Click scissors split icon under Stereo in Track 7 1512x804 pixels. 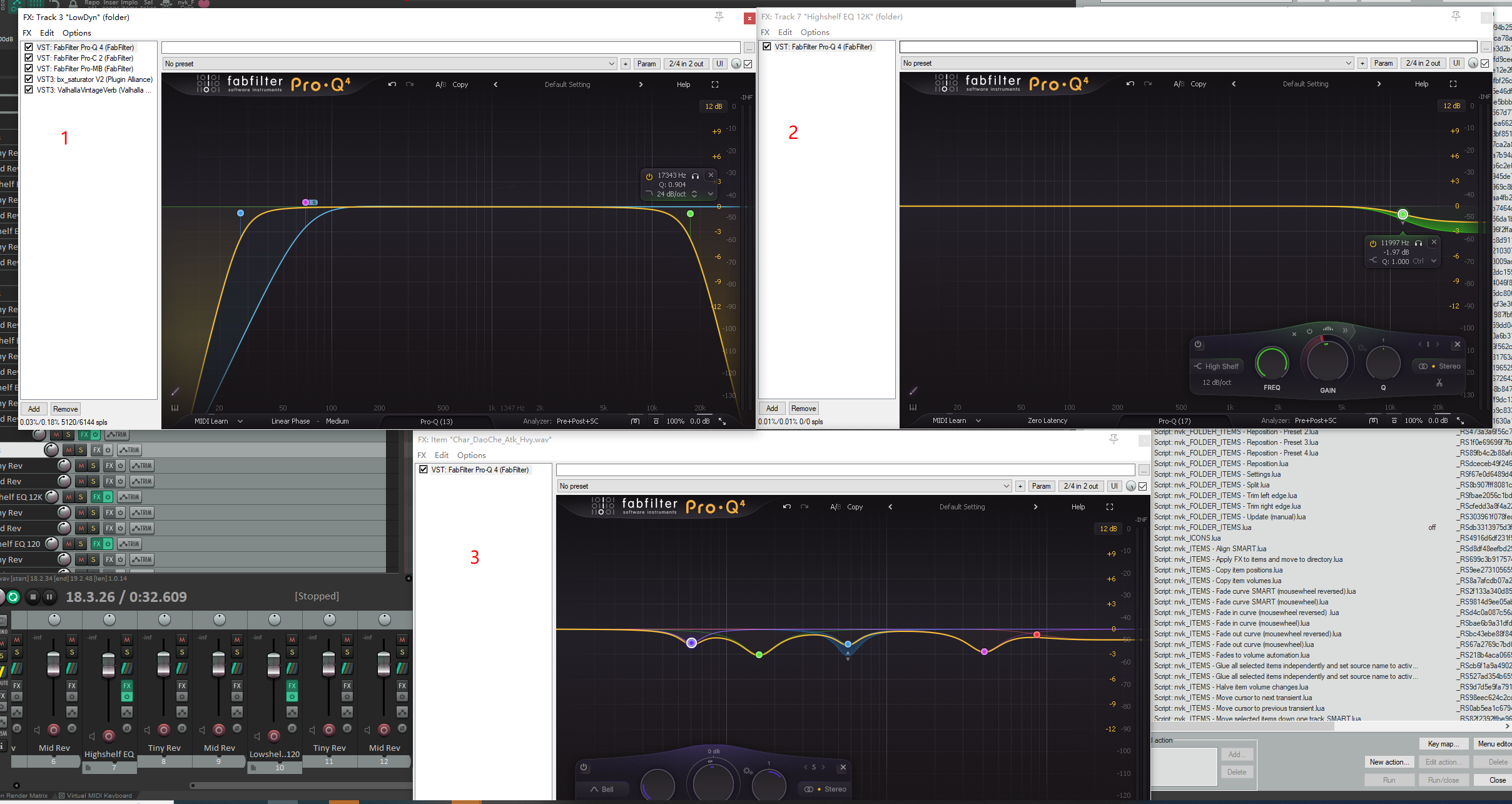[x=1439, y=382]
